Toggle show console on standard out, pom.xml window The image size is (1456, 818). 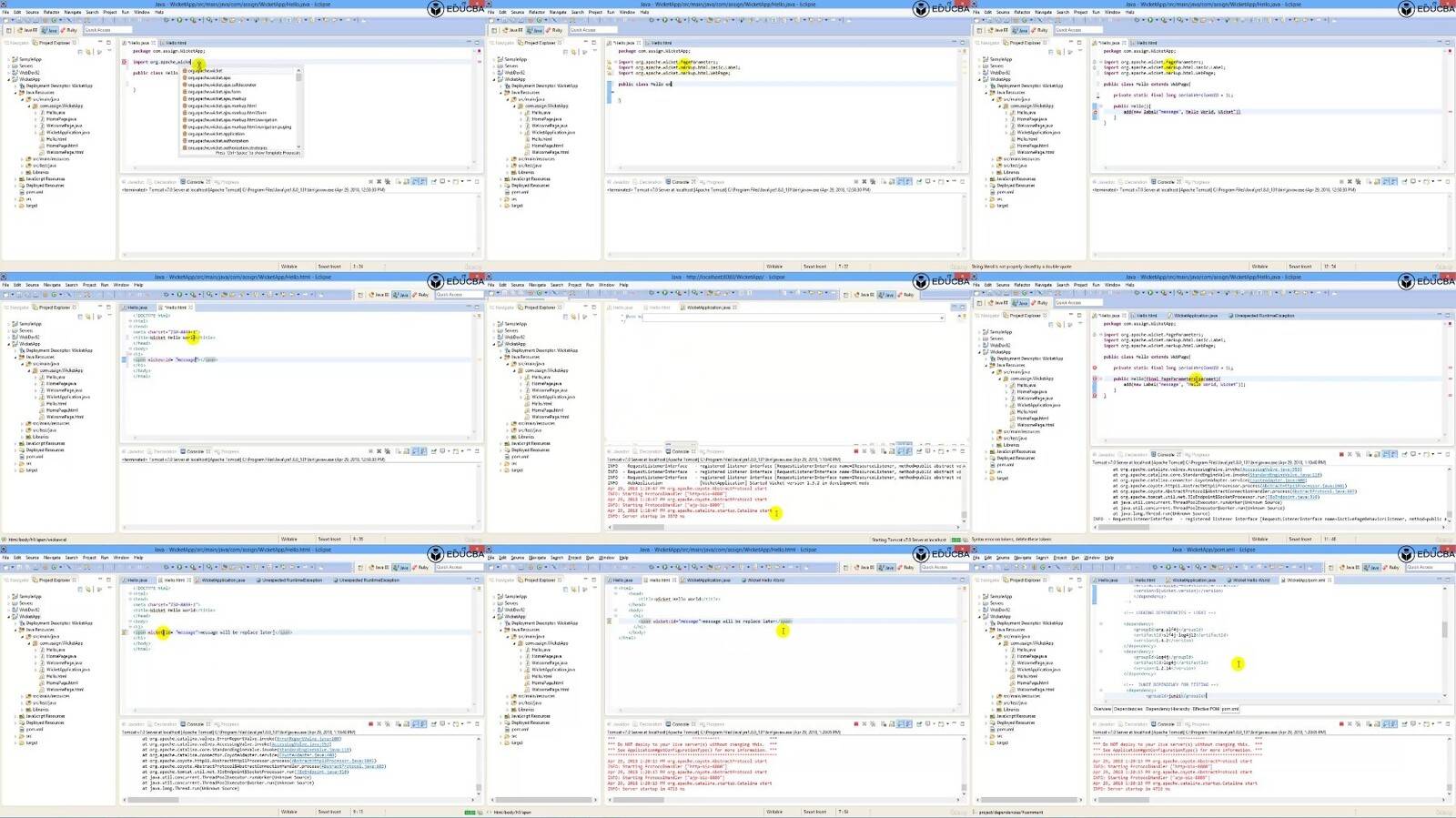point(1384,724)
